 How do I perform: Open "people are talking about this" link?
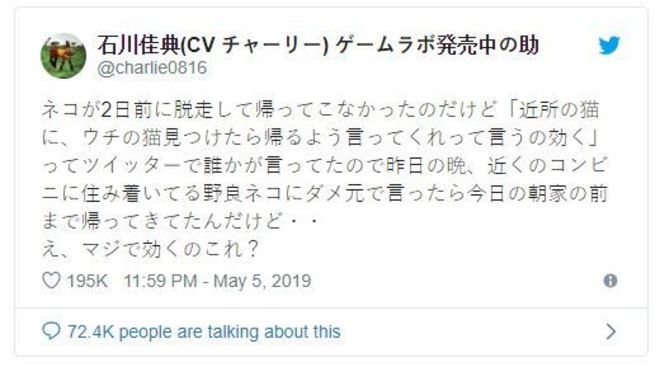230,332
